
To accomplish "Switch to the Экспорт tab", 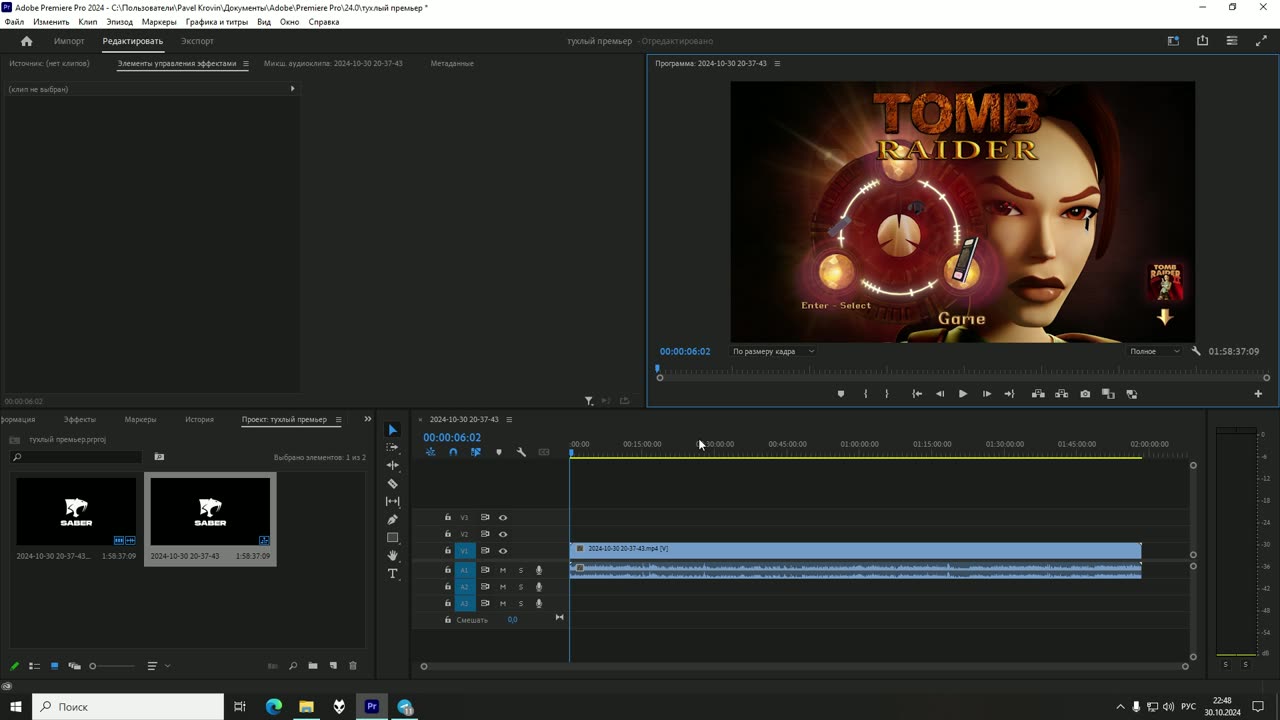I will coord(197,41).
